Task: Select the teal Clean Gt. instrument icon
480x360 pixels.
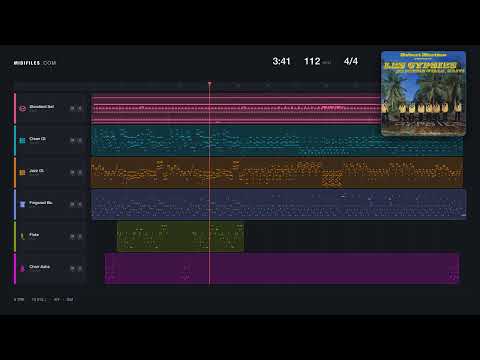Action: [x=22, y=140]
